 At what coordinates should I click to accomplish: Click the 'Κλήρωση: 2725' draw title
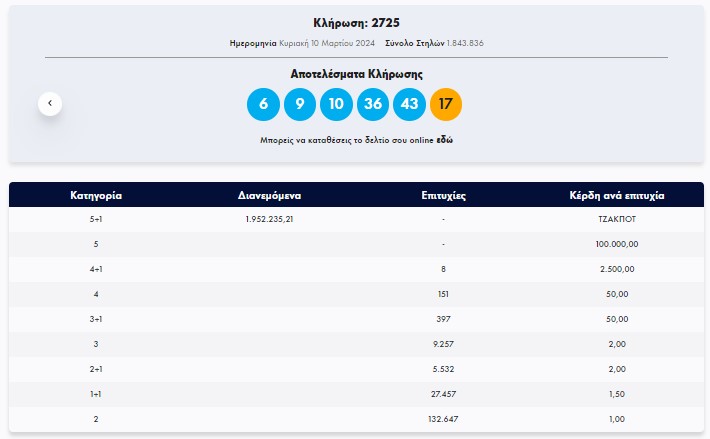tap(356, 22)
